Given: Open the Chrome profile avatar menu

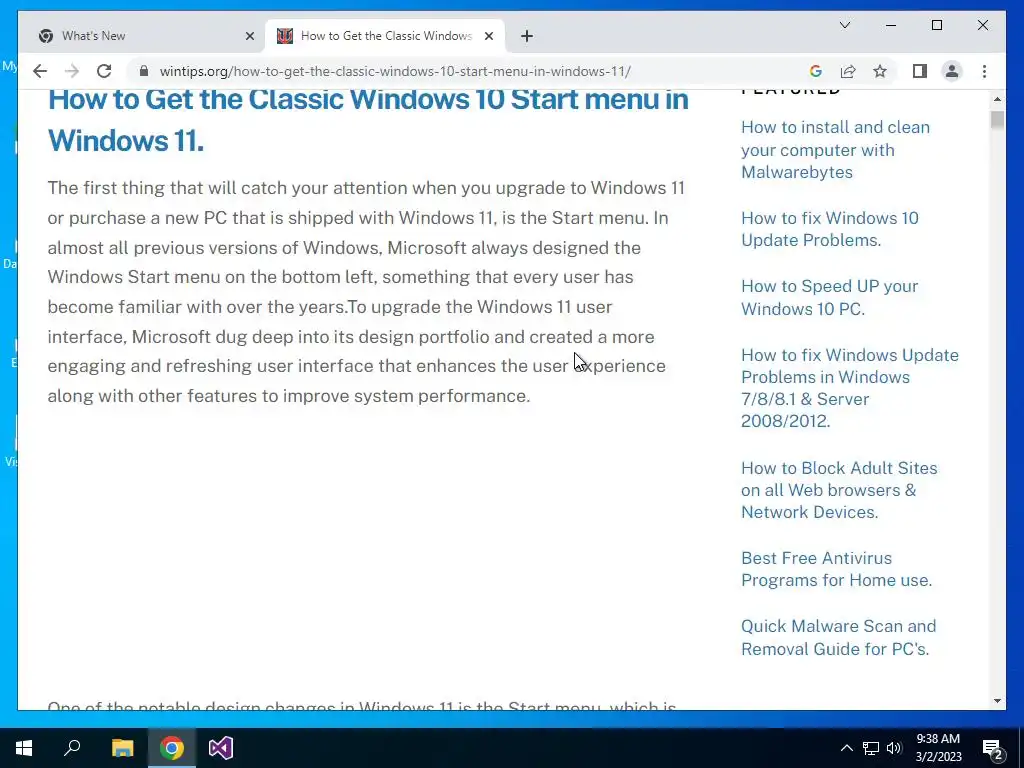Looking at the screenshot, I should [x=952, y=71].
